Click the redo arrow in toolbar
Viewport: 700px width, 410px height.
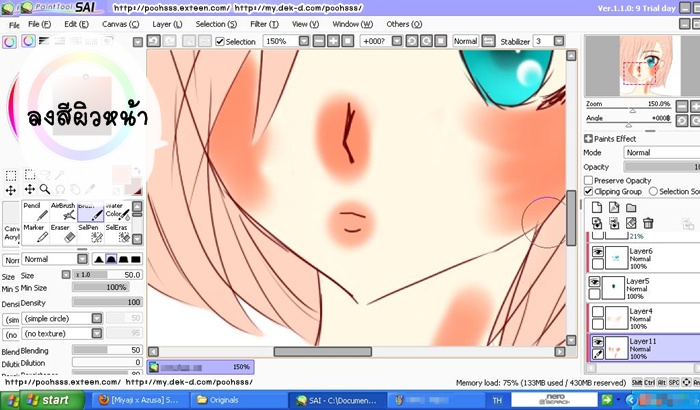point(169,41)
